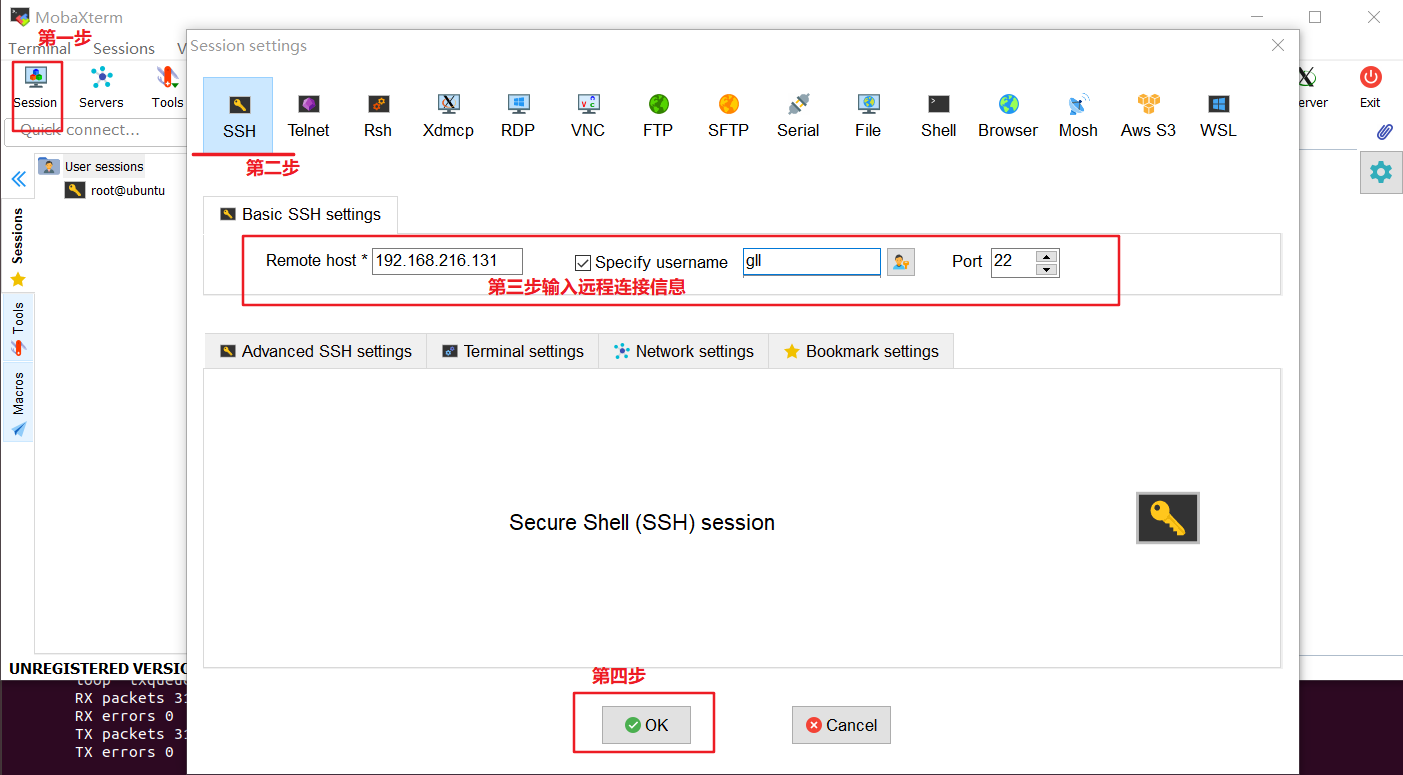
Task: Click the Exit toolbar icon
Action: (x=1370, y=88)
